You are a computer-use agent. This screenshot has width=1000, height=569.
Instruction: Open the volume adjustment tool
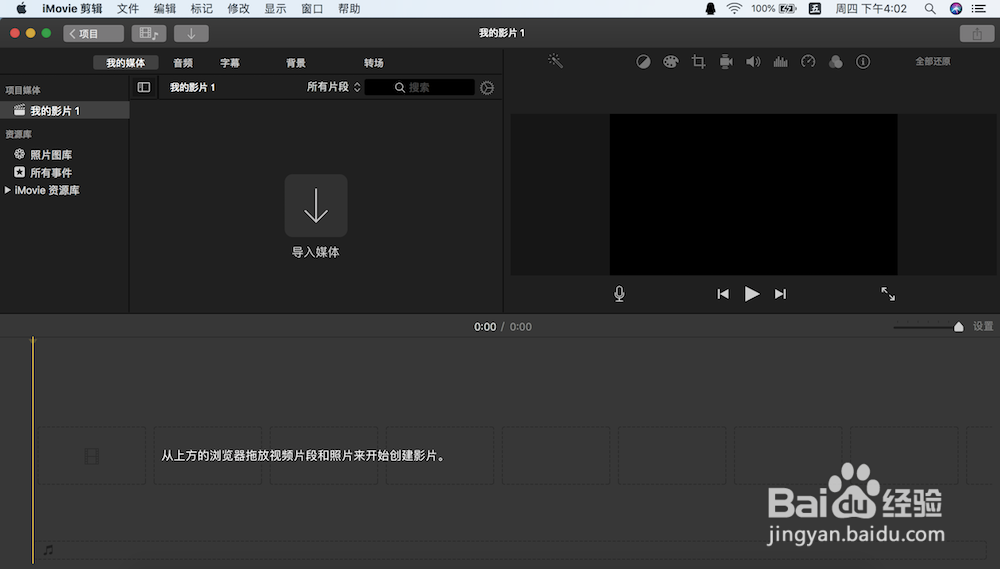click(753, 62)
